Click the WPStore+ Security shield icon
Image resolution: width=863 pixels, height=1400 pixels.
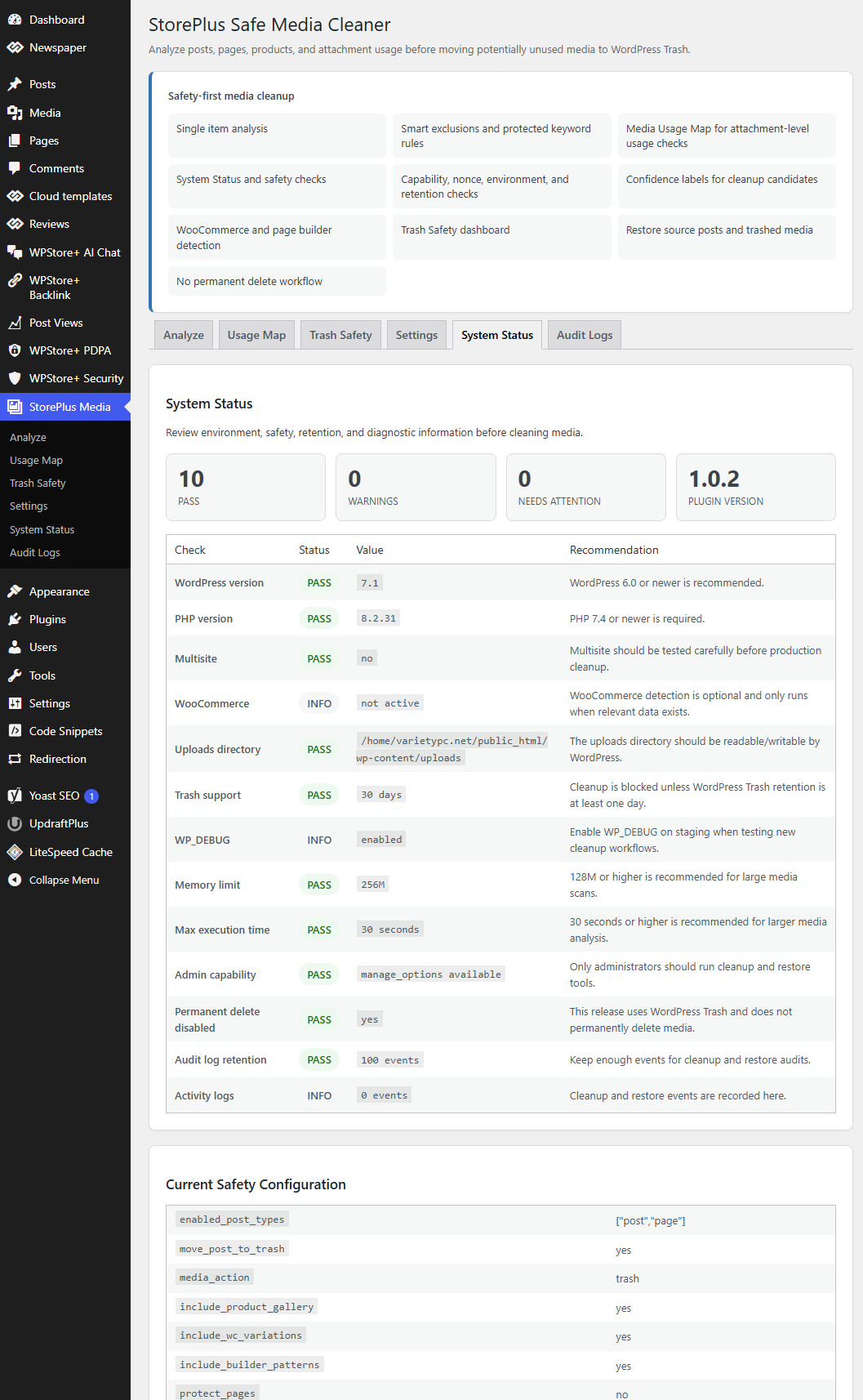15,378
